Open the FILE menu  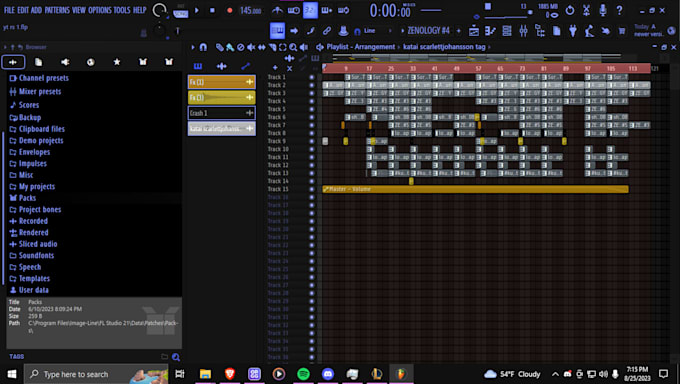[9, 10]
